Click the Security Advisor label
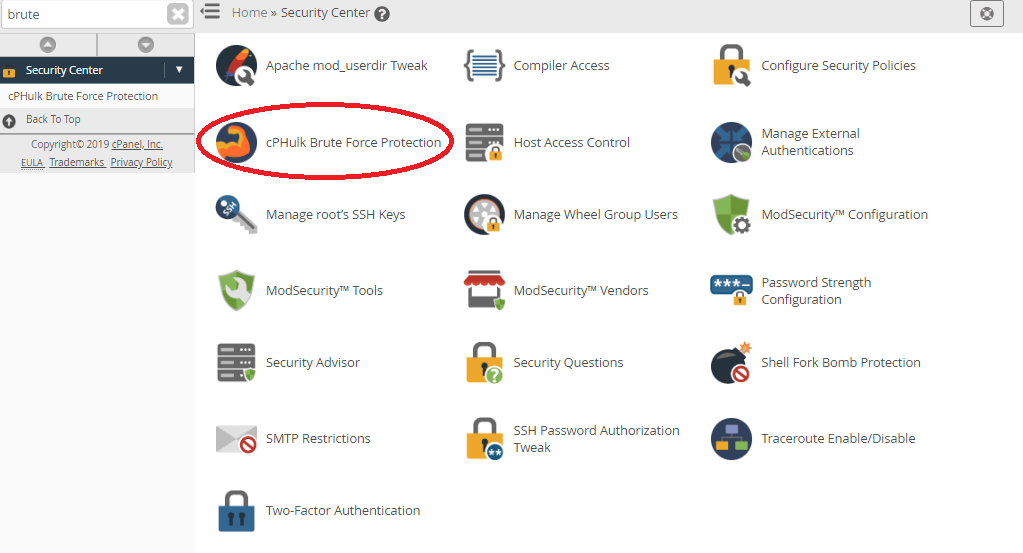This screenshot has width=1023, height=553. 313,363
